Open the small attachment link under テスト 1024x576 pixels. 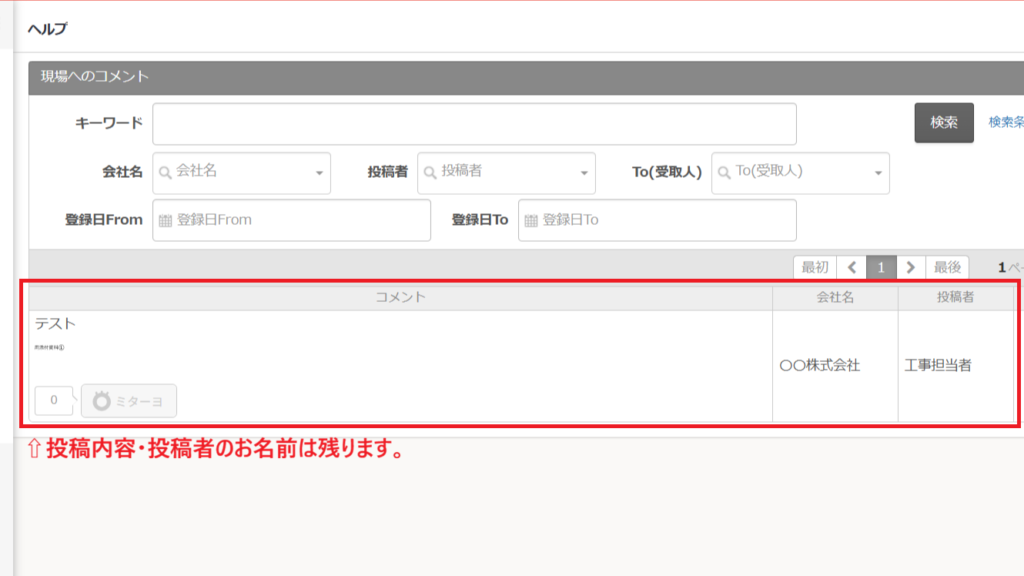tap(49, 348)
